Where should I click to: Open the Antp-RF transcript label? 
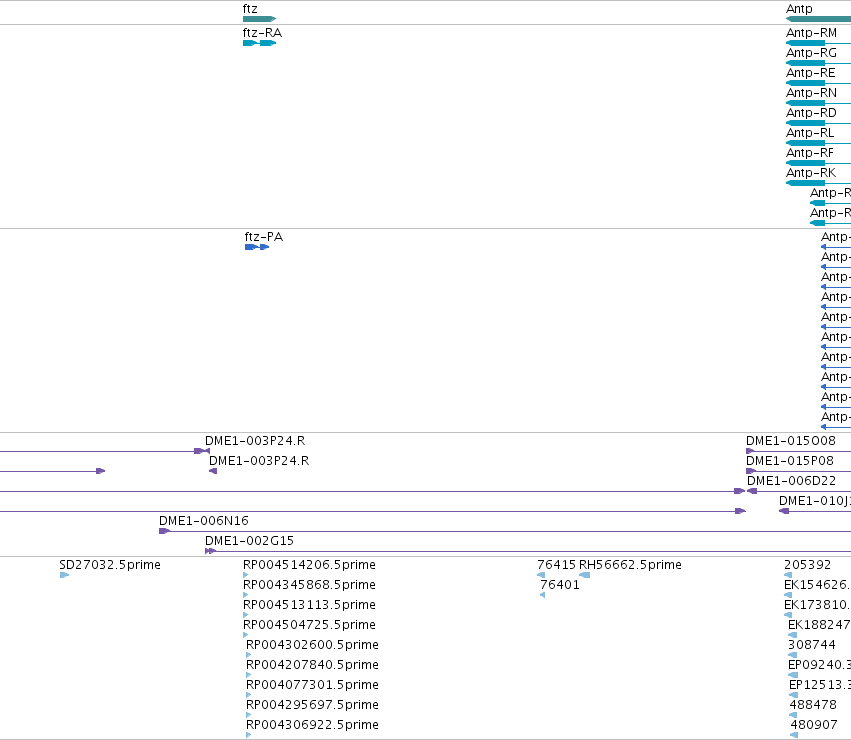(810, 153)
